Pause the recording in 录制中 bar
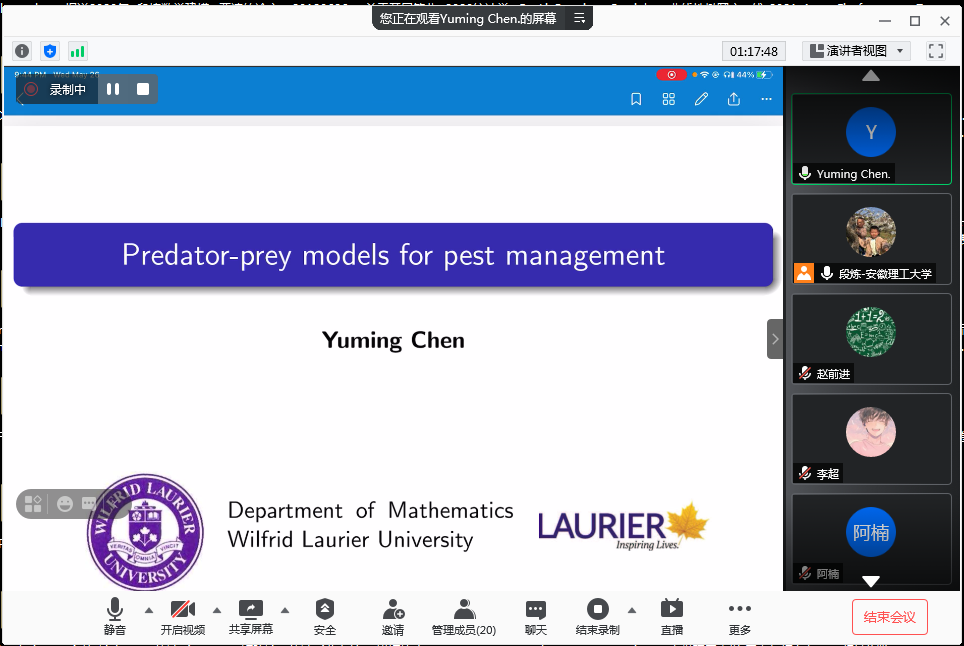 [113, 89]
